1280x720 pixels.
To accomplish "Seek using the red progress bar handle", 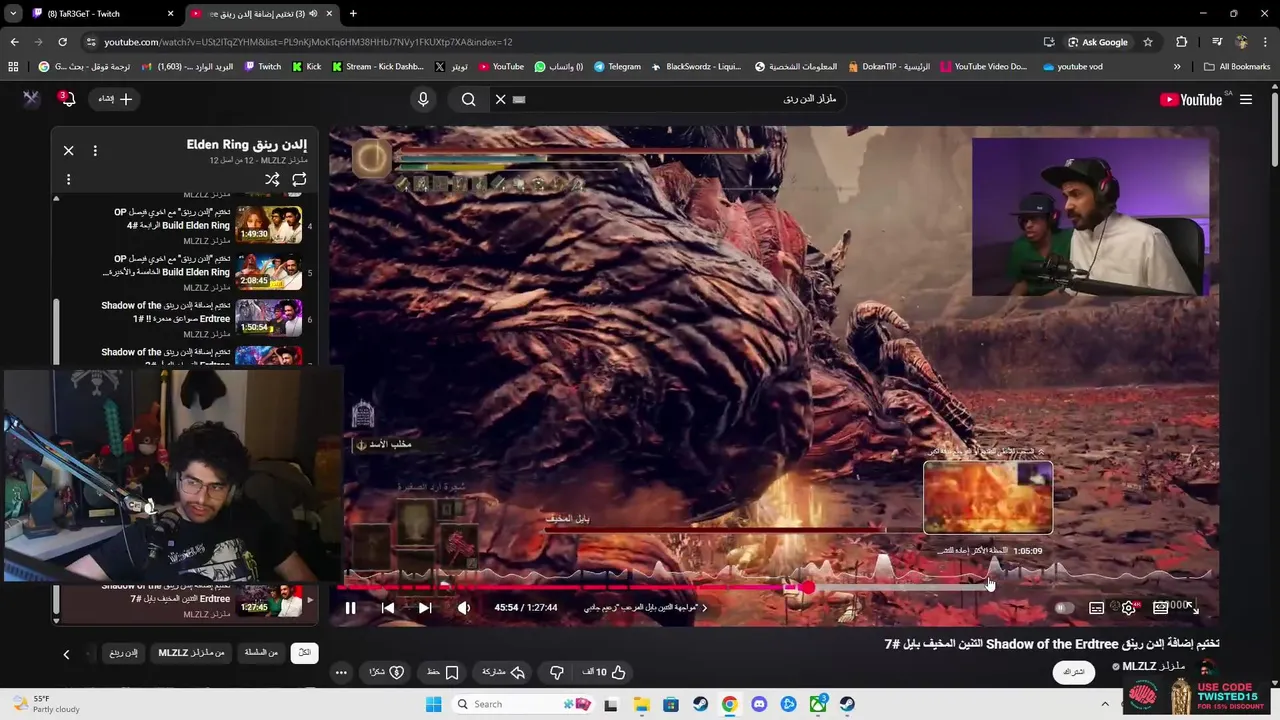I will (x=806, y=588).
